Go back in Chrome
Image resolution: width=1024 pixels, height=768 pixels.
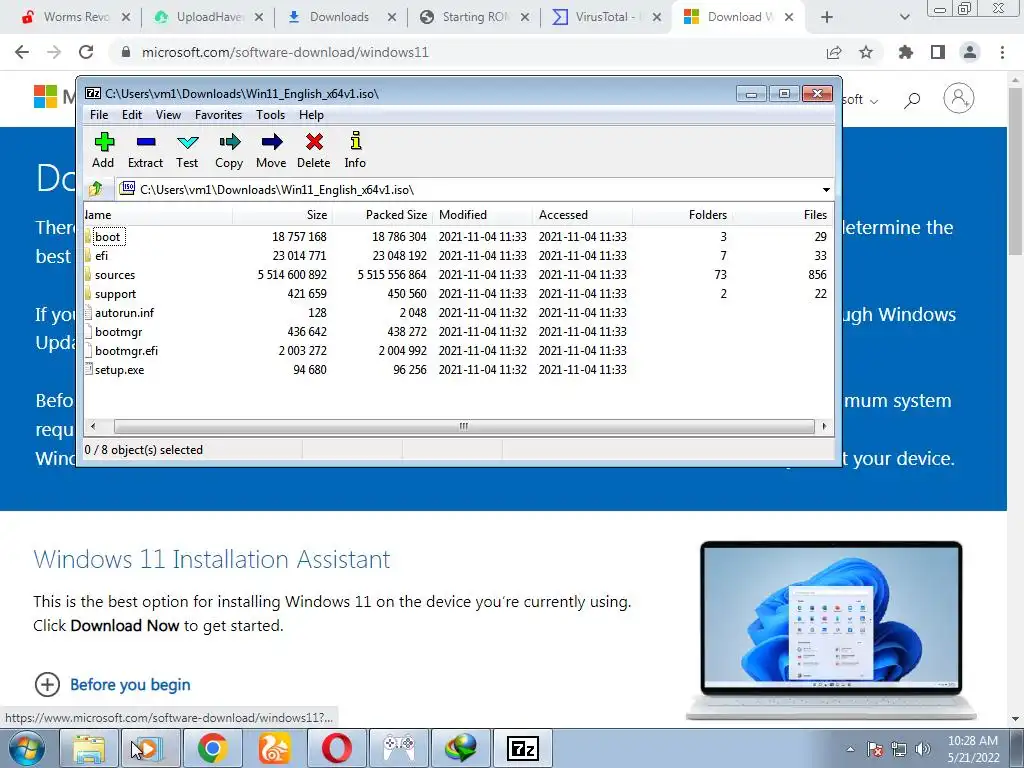pos(22,52)
